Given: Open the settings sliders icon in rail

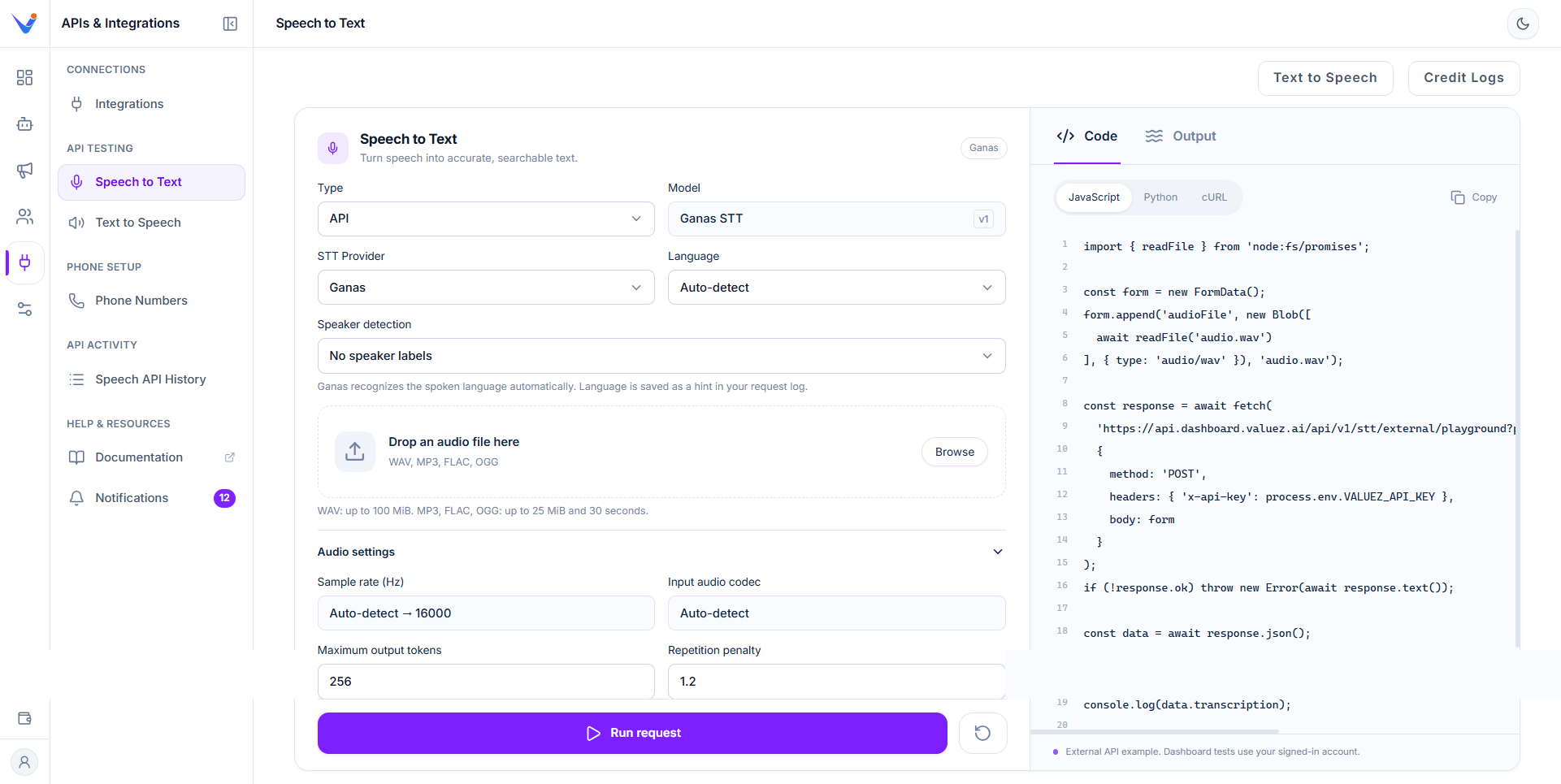Looking at the screenshot, I should pyautogui.click(x=24, y=309).
